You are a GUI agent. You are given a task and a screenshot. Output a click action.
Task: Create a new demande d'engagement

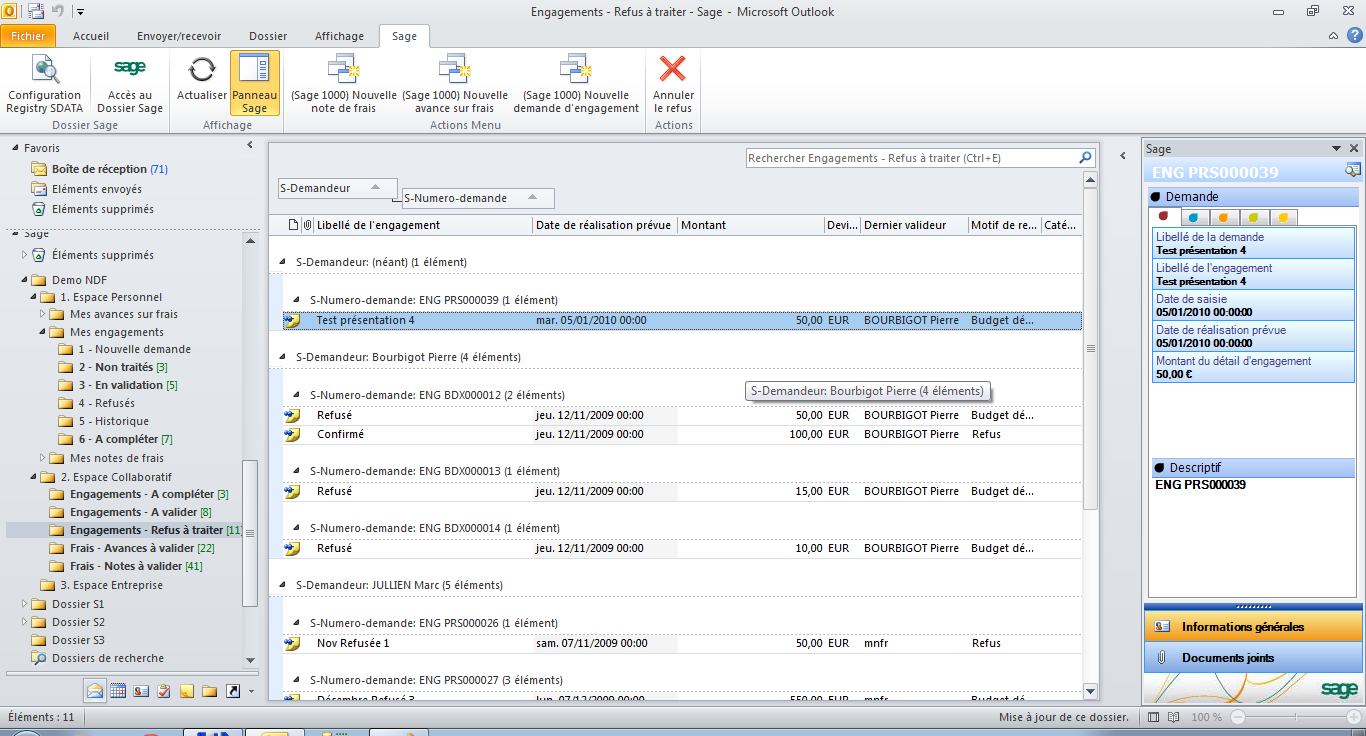pyautogui.click(x=576, y=85)
